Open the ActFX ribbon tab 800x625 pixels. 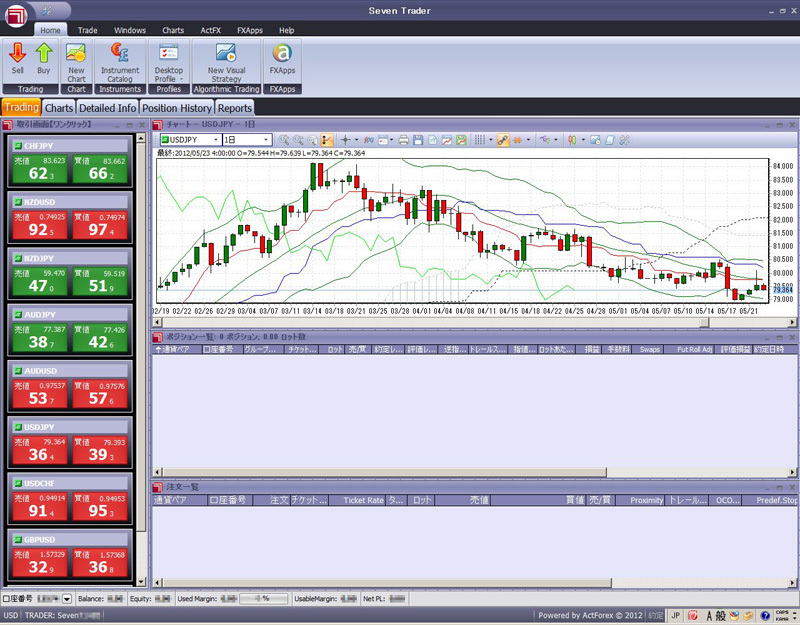pyautogui.click(x=210, y=30)
